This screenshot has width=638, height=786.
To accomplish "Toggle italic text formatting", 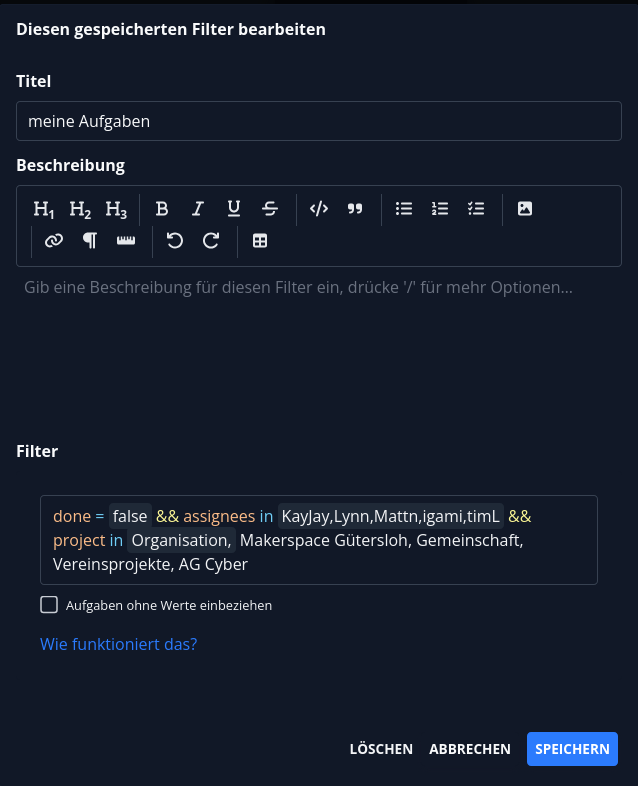I will 198,209.
